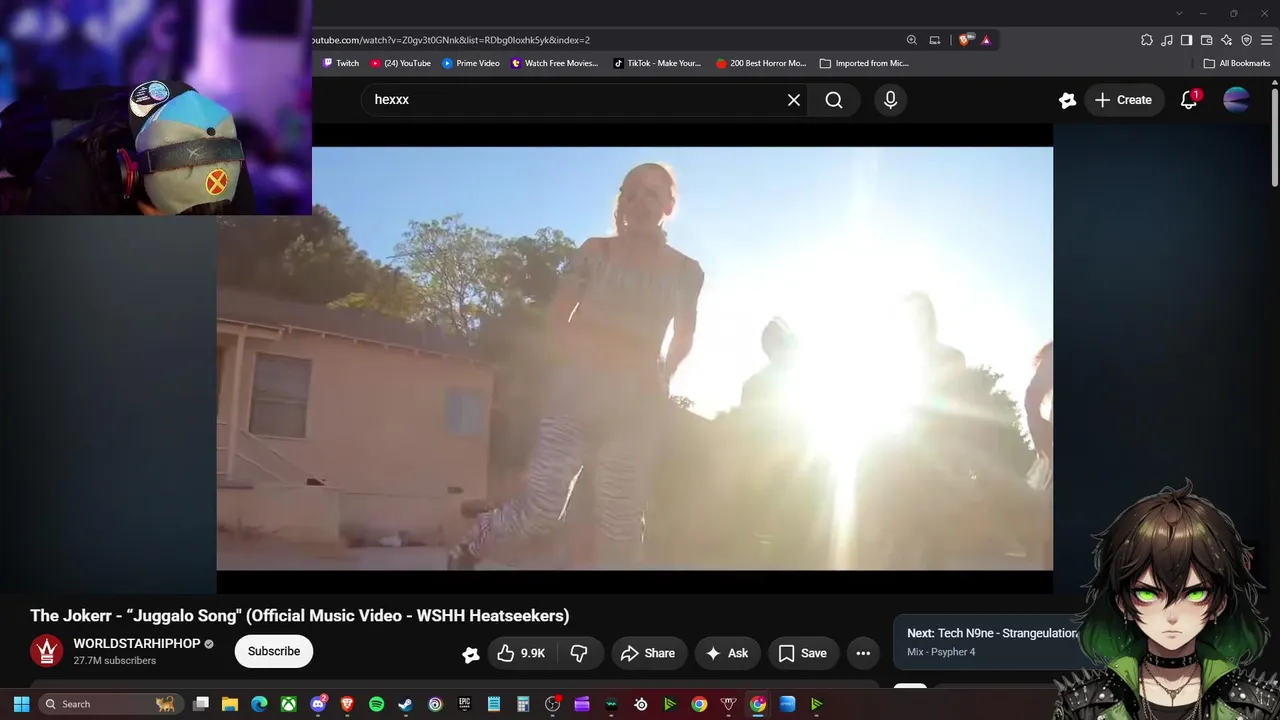Open Leo AI sparkle icon in toolbar
Image resolution: width=1280 pixels, height=720 pixels.
pos(1226,40)
